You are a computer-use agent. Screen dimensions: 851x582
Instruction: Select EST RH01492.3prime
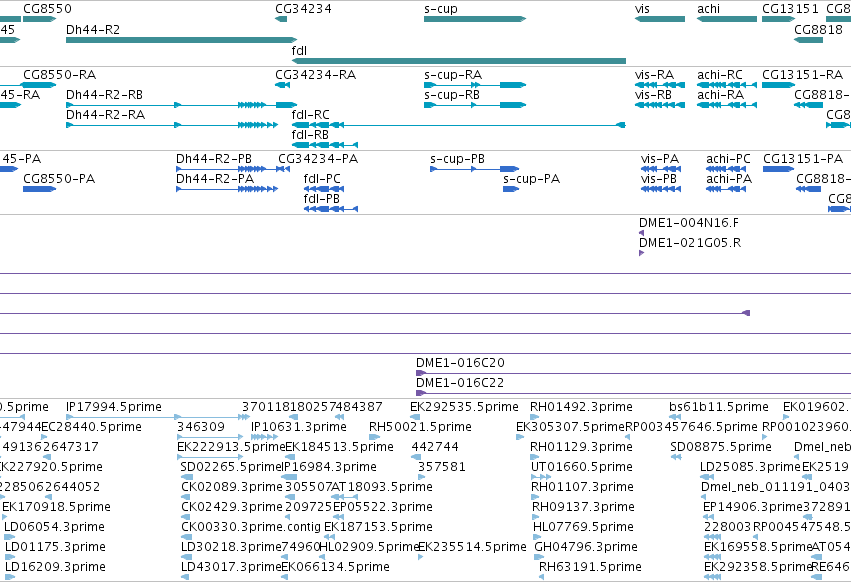[581, 407]
